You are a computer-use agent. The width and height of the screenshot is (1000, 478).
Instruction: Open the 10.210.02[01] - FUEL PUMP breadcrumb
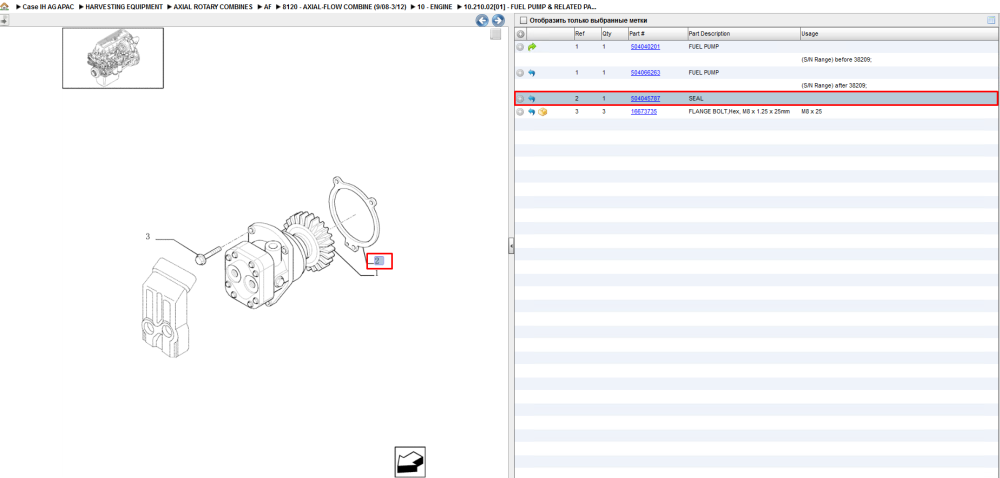click(530, 6)
